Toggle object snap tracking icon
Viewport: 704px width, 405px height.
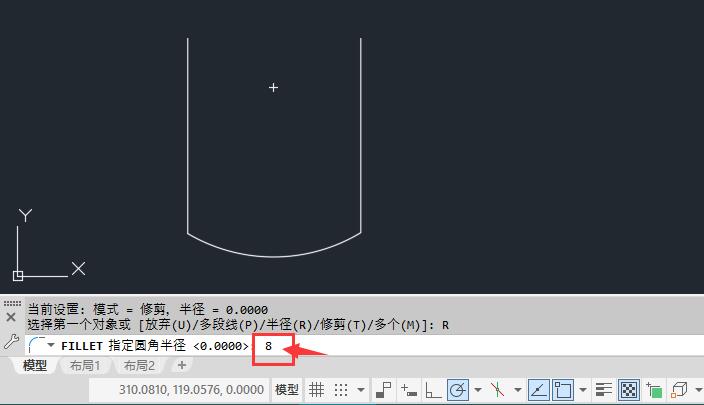[x=538, y=390]
